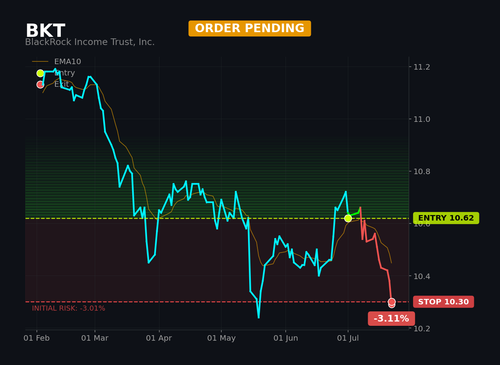This screenshot has height=365, width=500.
Task: Click the 11.2 price axis label
Action: pos(422,67)
